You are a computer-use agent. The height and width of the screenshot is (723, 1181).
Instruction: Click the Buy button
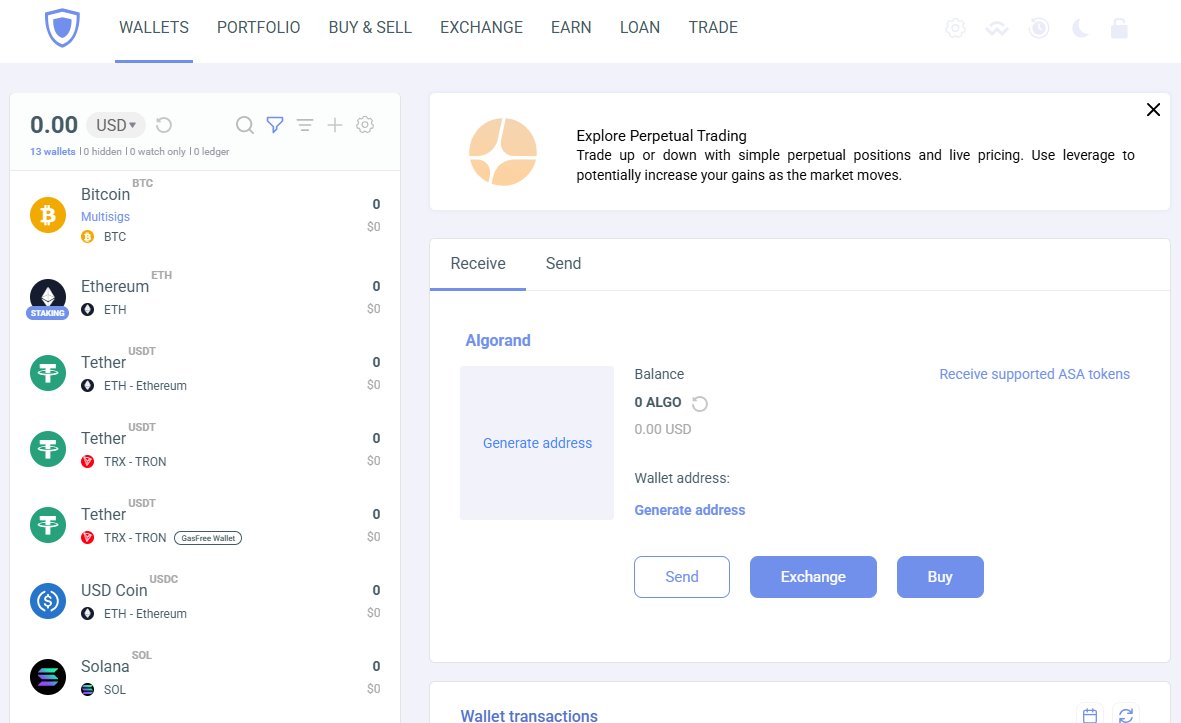click(940, 577)
